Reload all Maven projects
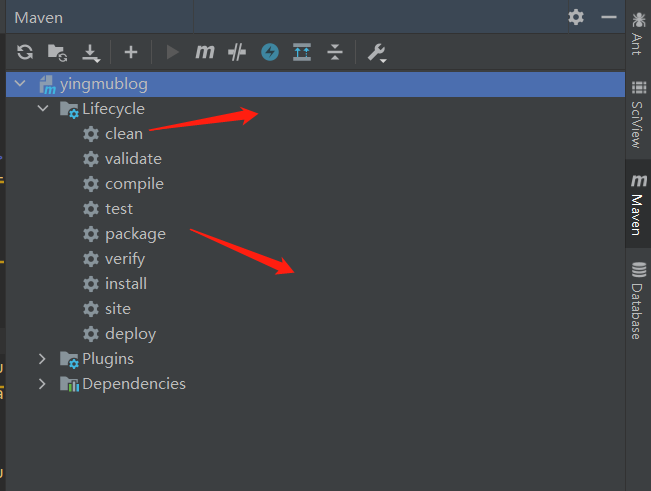Viewport: 651px width, 491px height. pyautogui.click(x=25, y=52)
